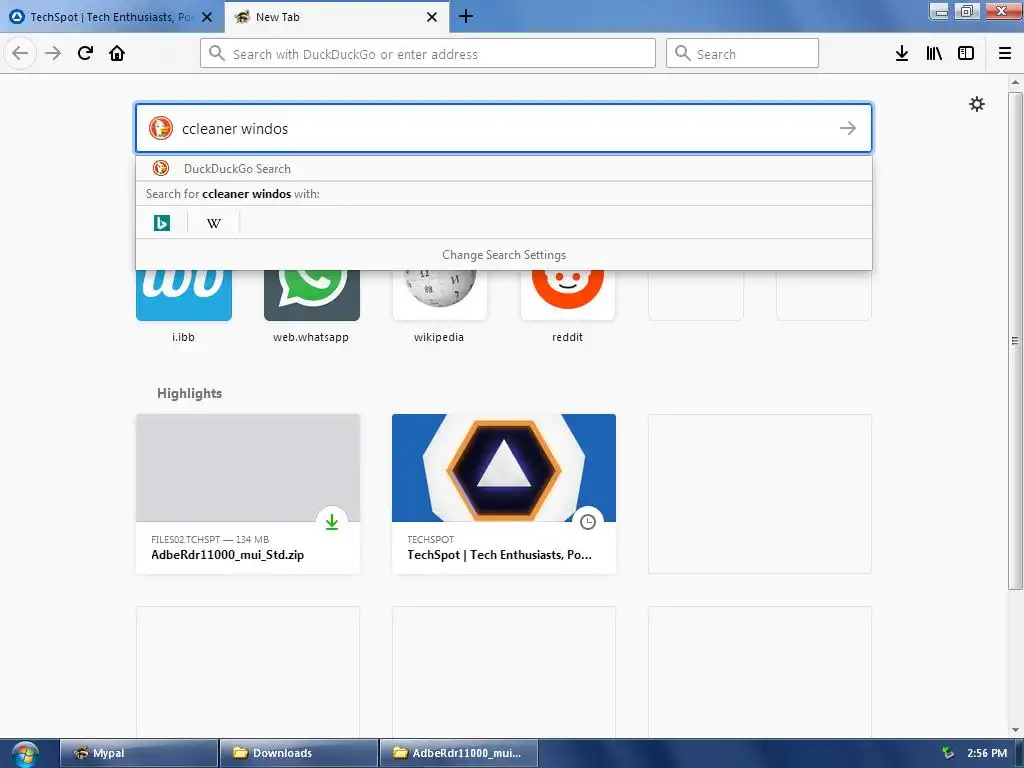Click the Highlights section heading

coord(189,393)
